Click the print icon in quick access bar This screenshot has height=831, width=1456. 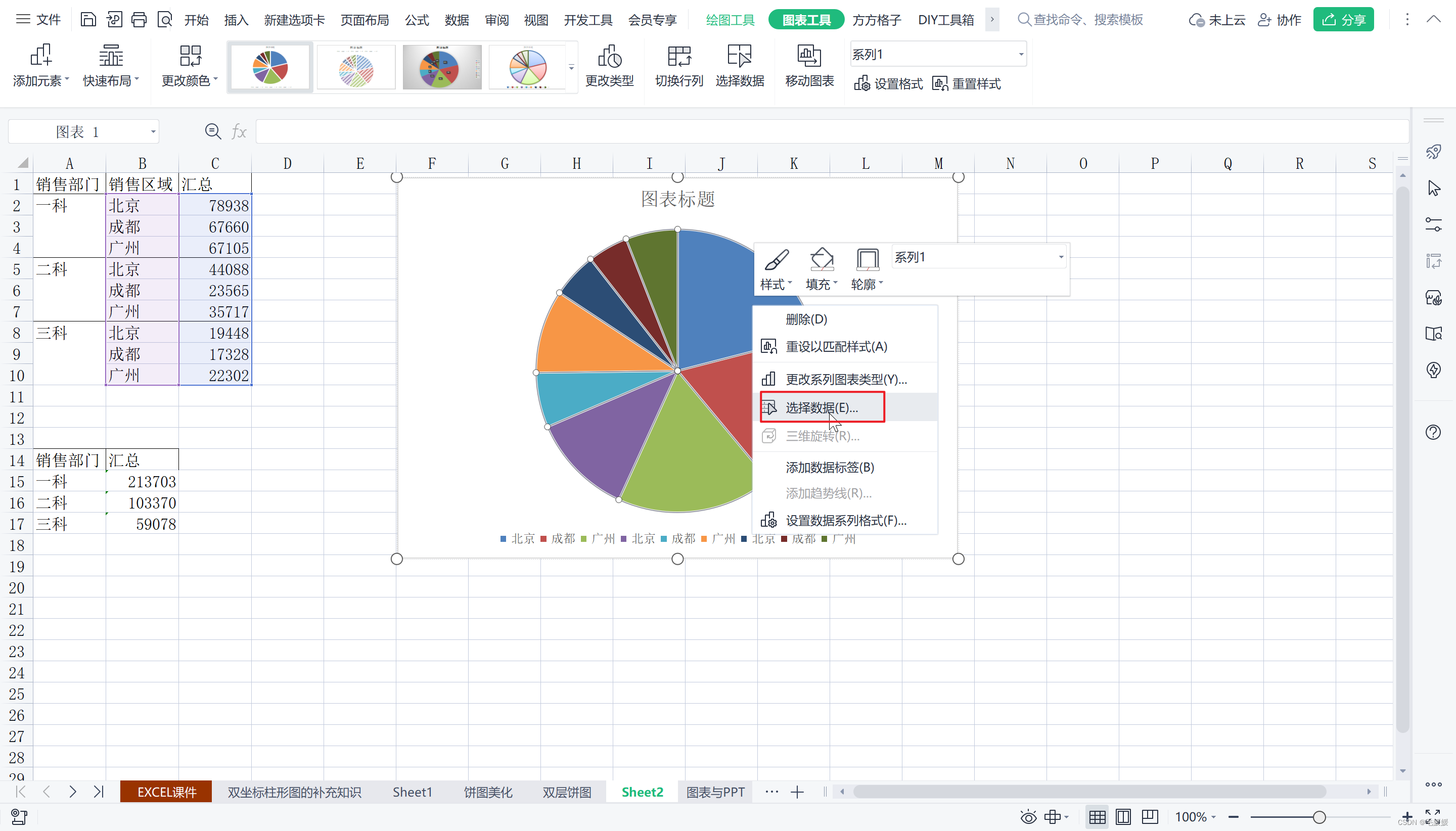[x=139, y=20]
